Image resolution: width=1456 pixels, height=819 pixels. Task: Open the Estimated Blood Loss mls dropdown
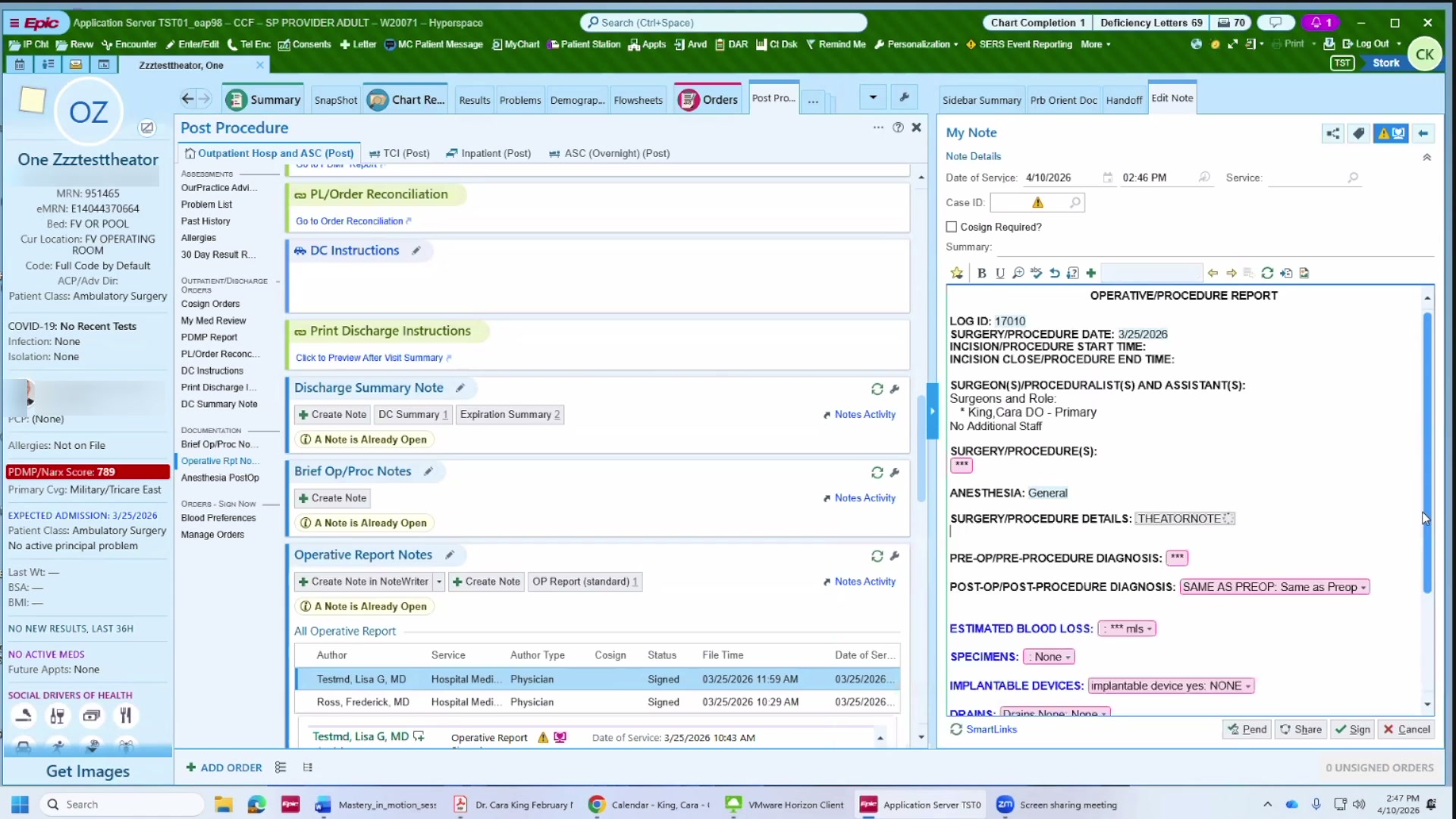pyautogui.click(x=1128, y=629)
